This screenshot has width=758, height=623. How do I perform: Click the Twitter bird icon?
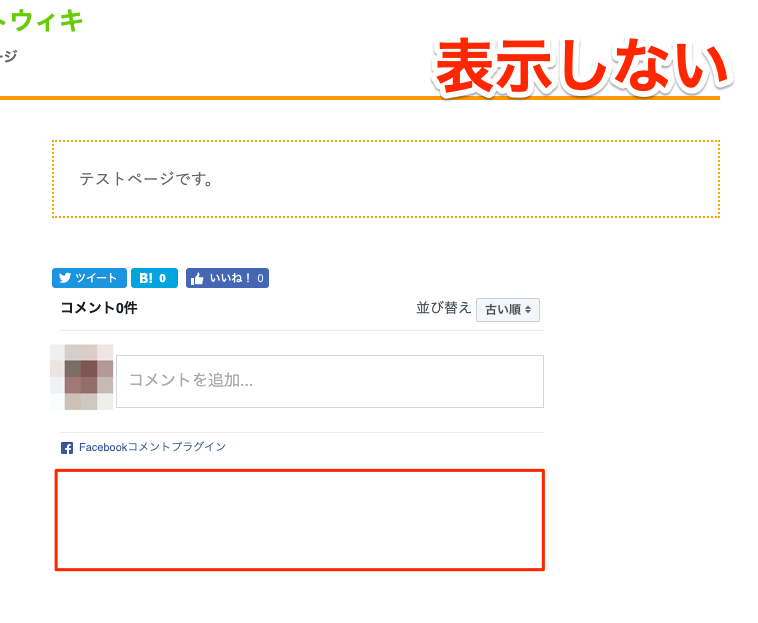(x=65, y=278)
